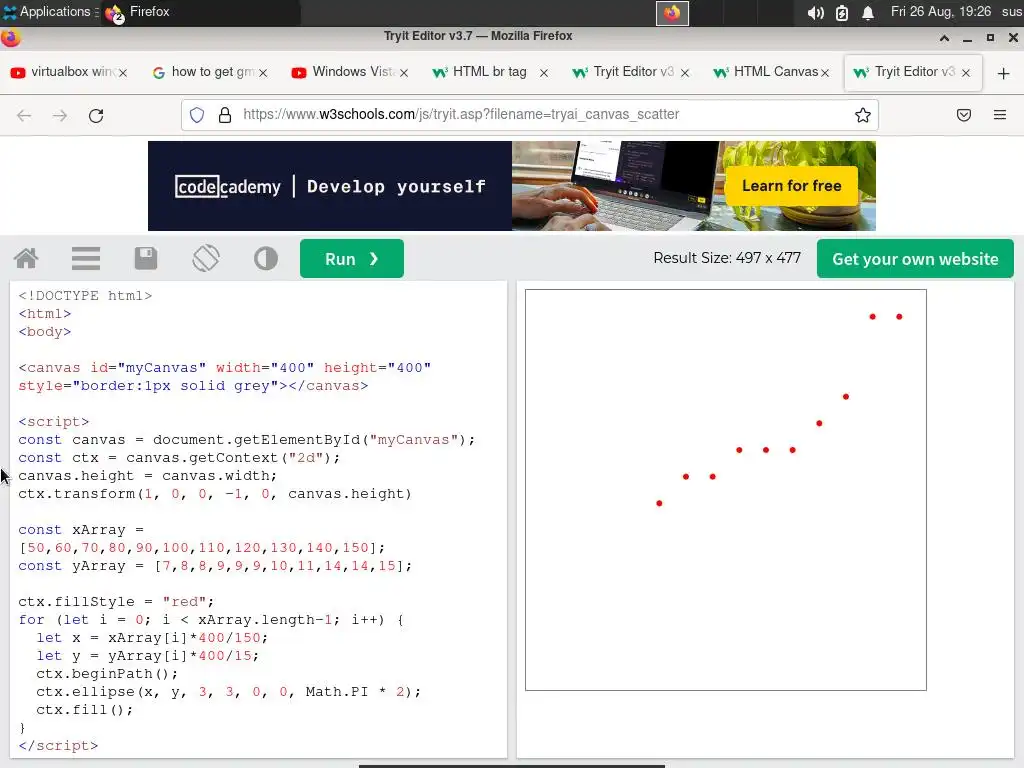
Task: Close the Windows Vista tab
Action: 404,72
